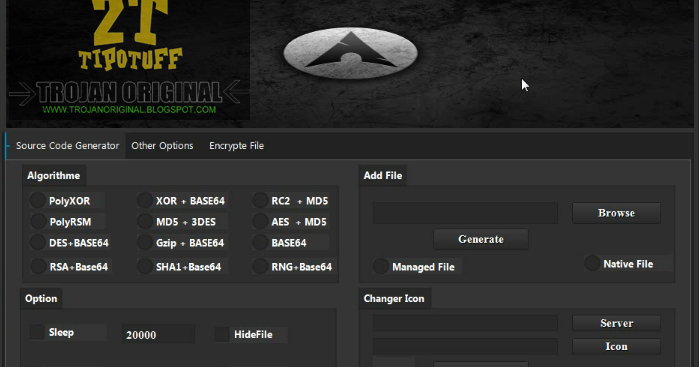Select the Managed File radio option

click(380, 266)
